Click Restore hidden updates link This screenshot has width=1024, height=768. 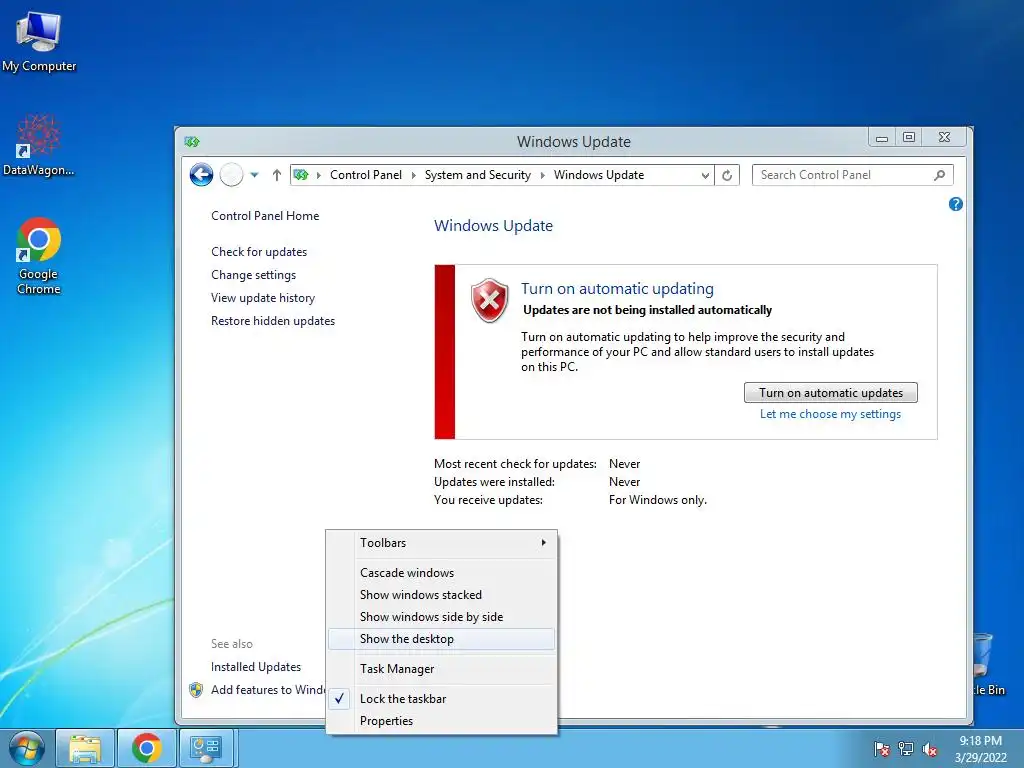coord(273,321)
